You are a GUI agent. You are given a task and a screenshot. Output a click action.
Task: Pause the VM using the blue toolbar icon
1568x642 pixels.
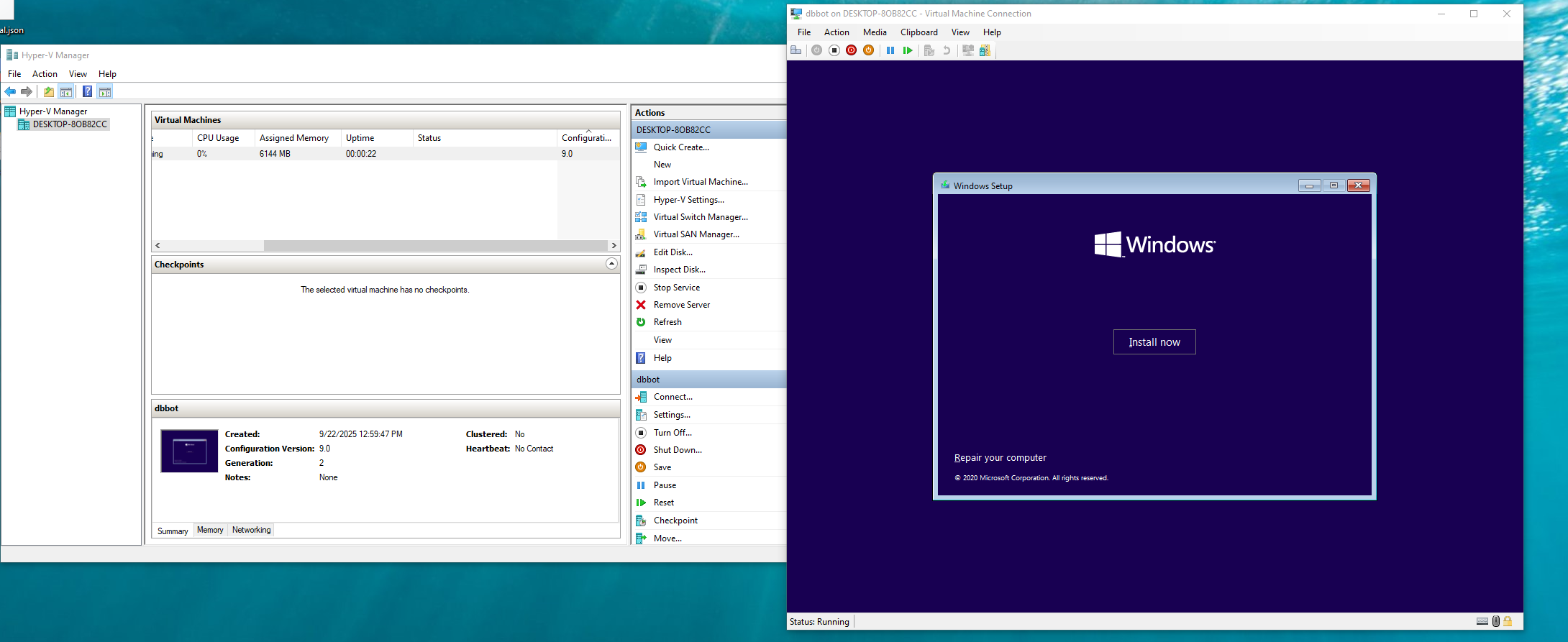pyautogui.click(x=890, y=50)
